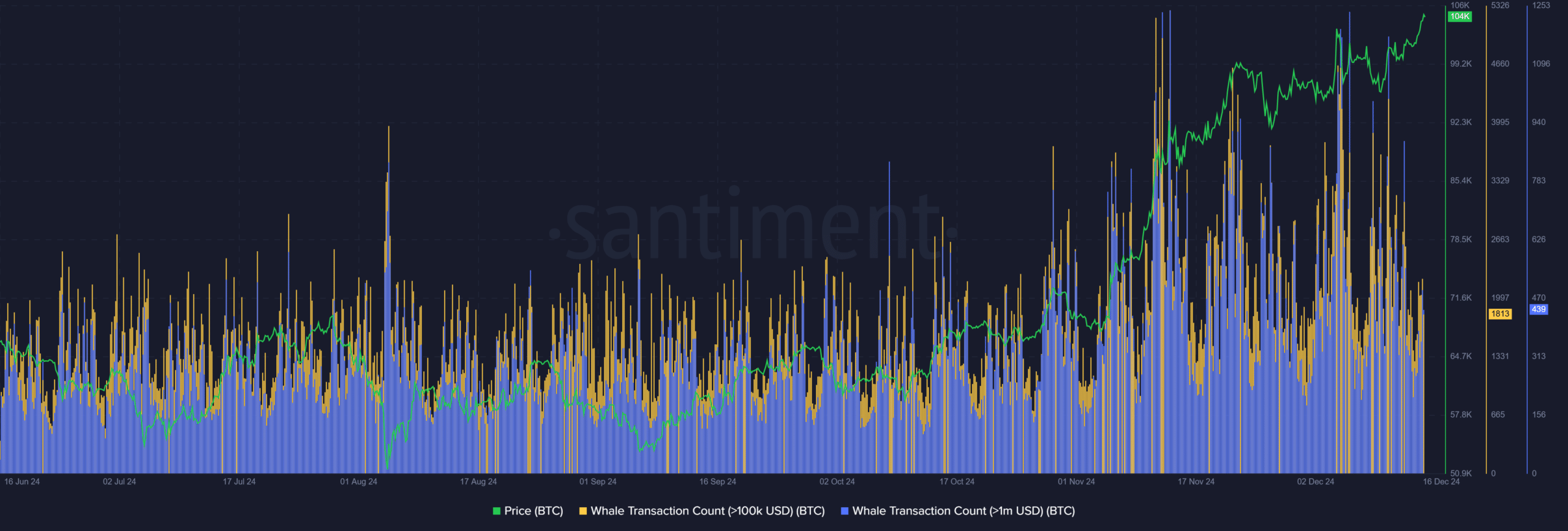This screenshot has height=531, width=1568.
Task: Click the 665 axis label
Action: tap(1498, 415)
